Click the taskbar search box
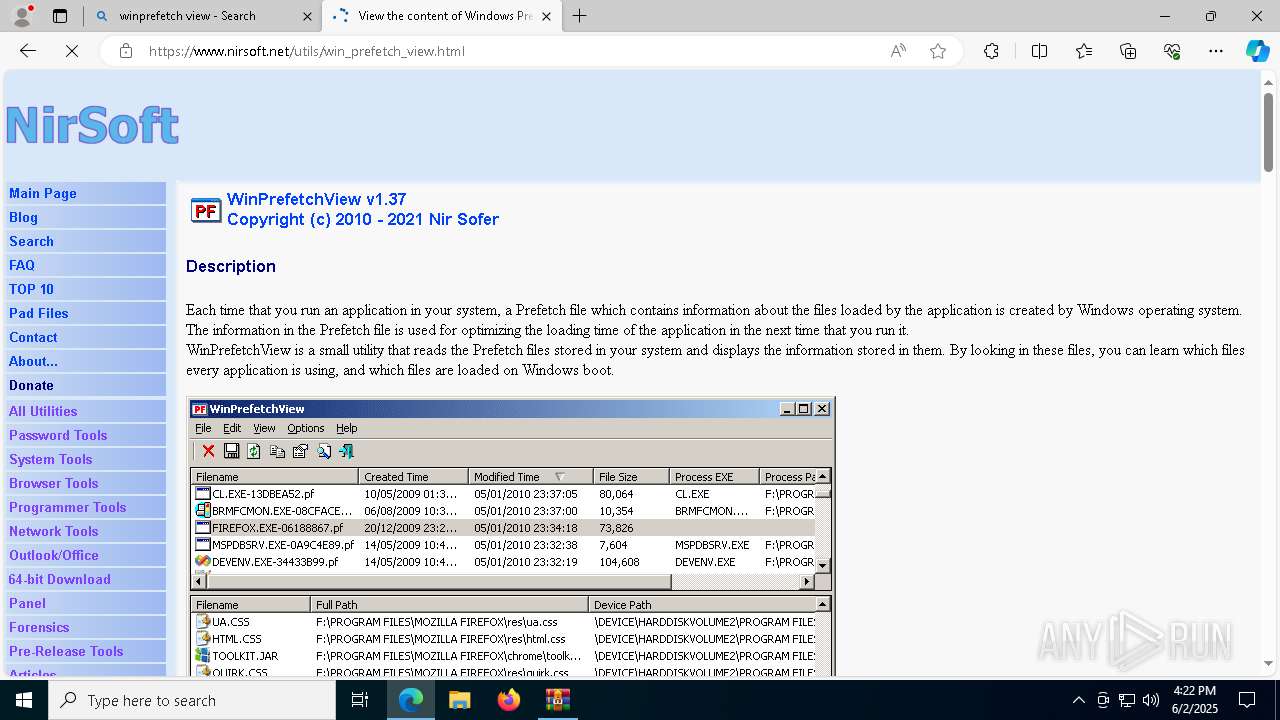1280x720 pixels. (192, 700)
